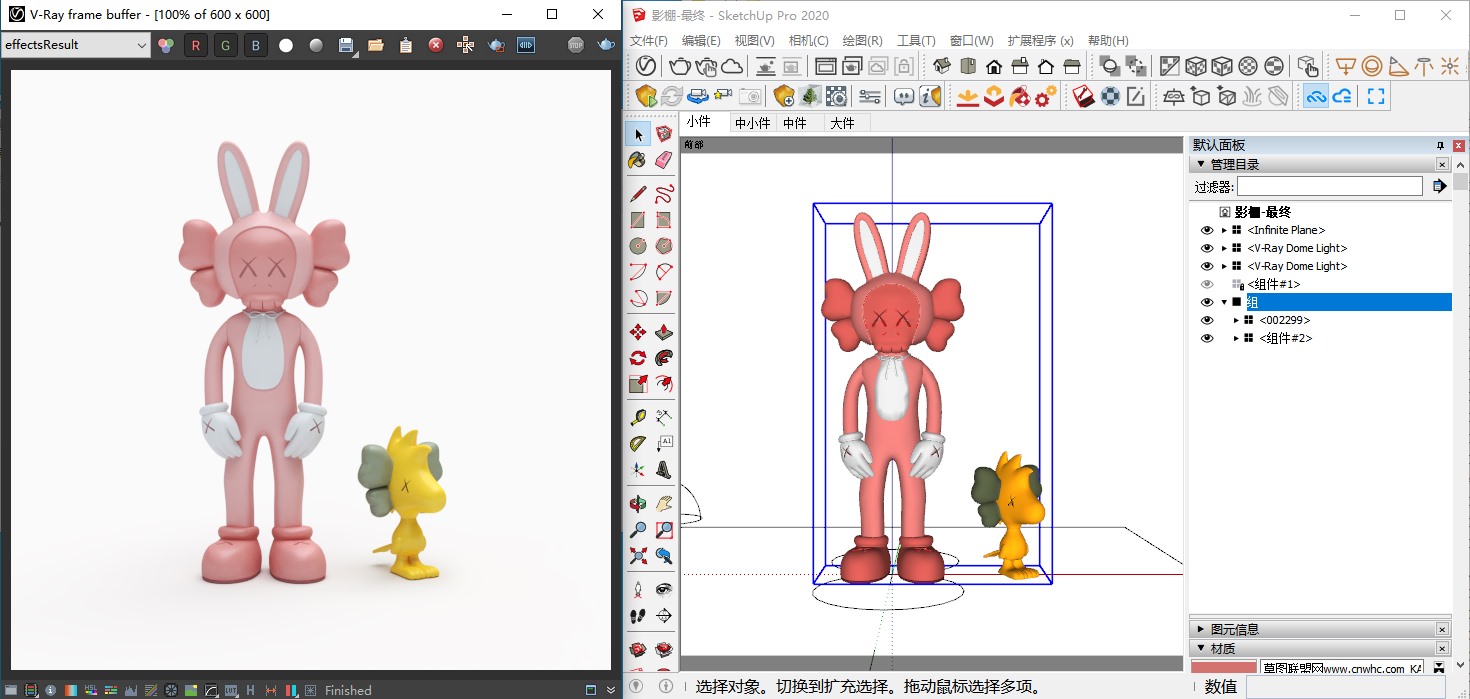Toggle the first V-Ray Dome Light eye icon
Viewport: 1470px width, 699px height.
tap(1206, 248)
